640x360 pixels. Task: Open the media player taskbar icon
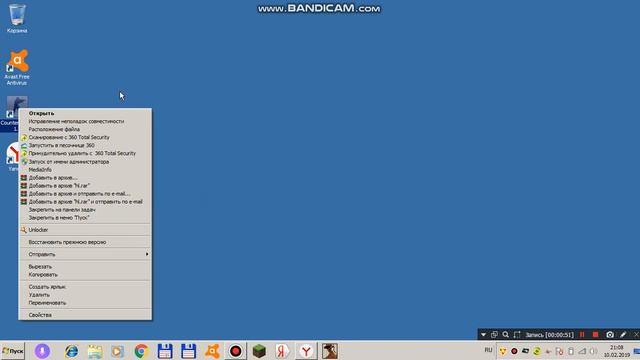118,351
